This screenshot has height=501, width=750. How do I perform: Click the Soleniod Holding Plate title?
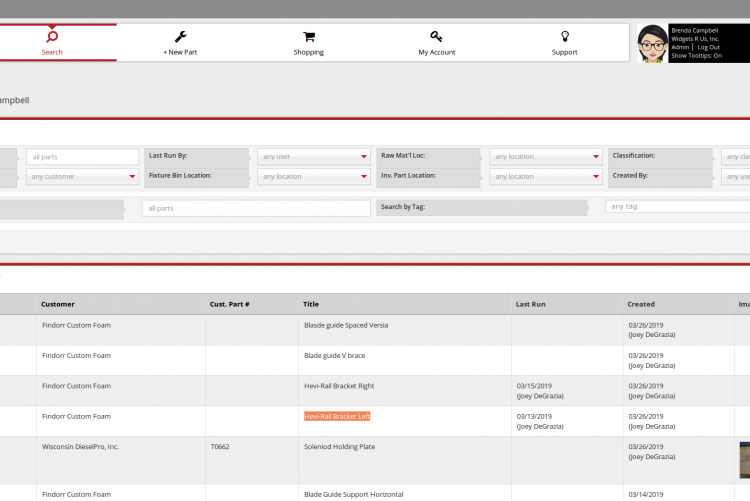(x=339, y=447)
